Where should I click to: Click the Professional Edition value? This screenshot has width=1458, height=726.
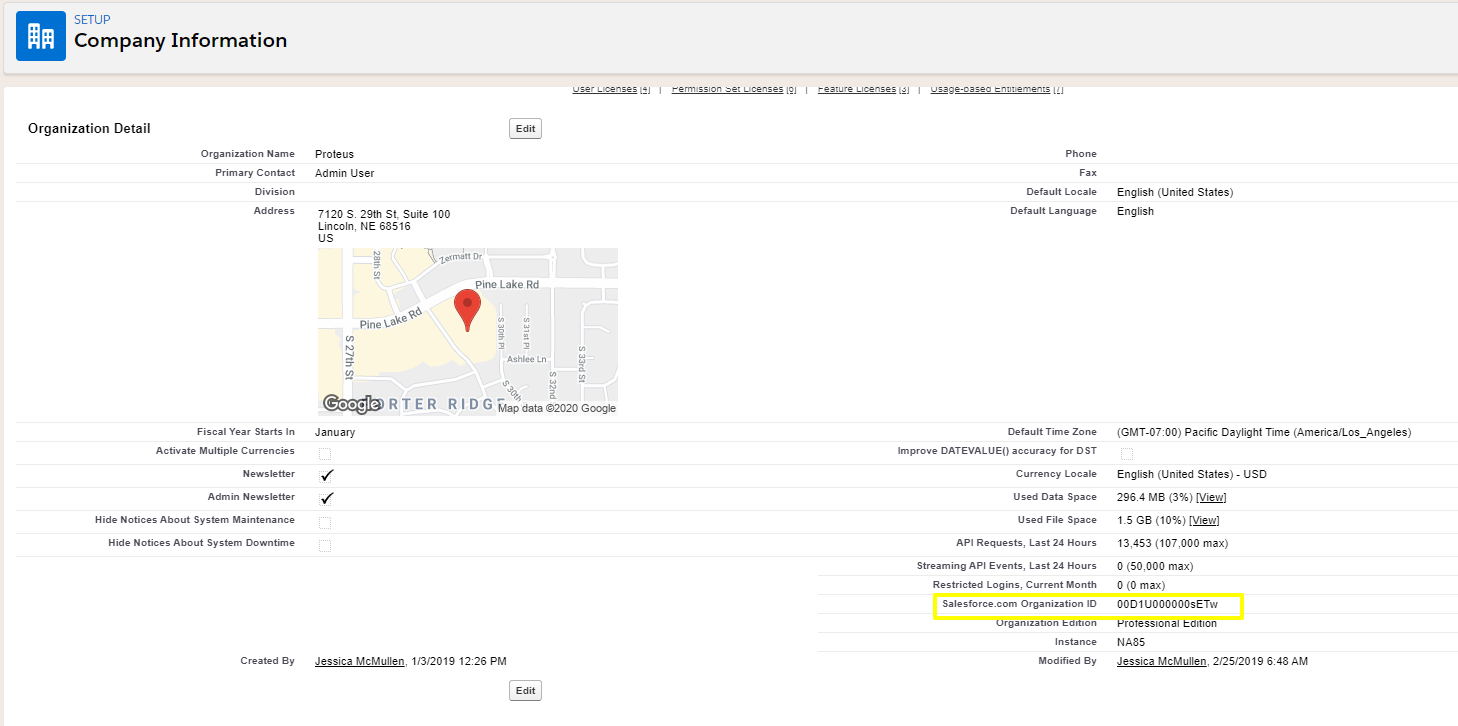(x=1167, y=623)
